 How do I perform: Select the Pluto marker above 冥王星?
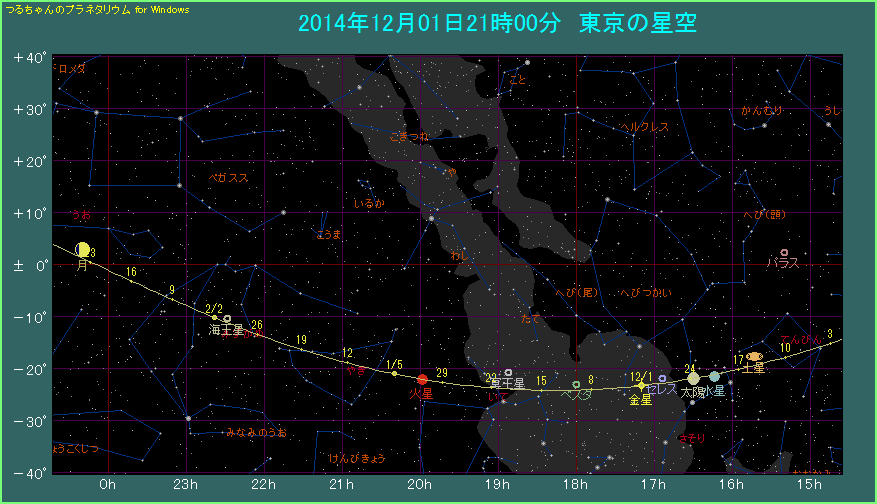[508, 372]
